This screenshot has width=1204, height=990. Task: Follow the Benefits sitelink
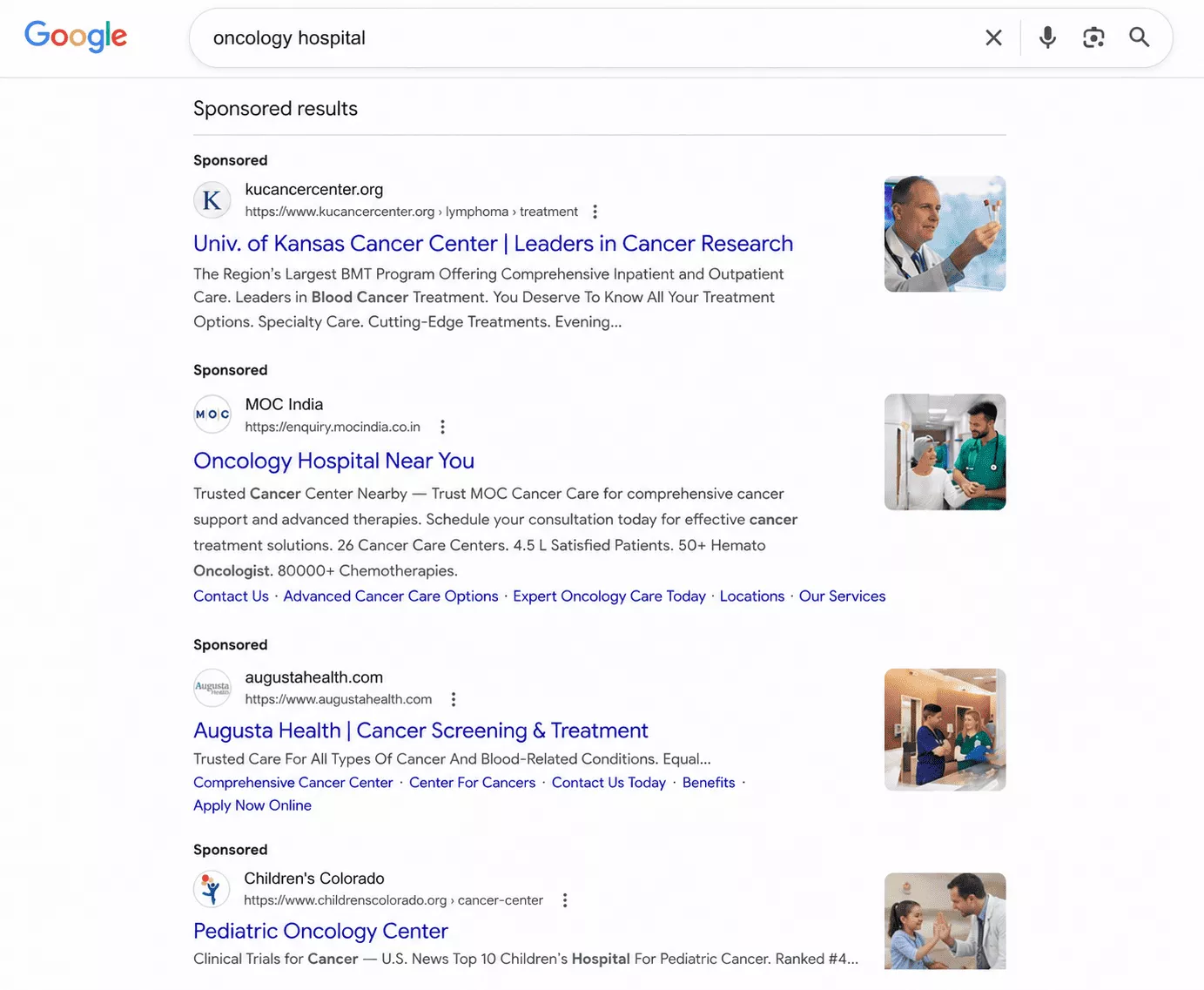tap(709, 783)
